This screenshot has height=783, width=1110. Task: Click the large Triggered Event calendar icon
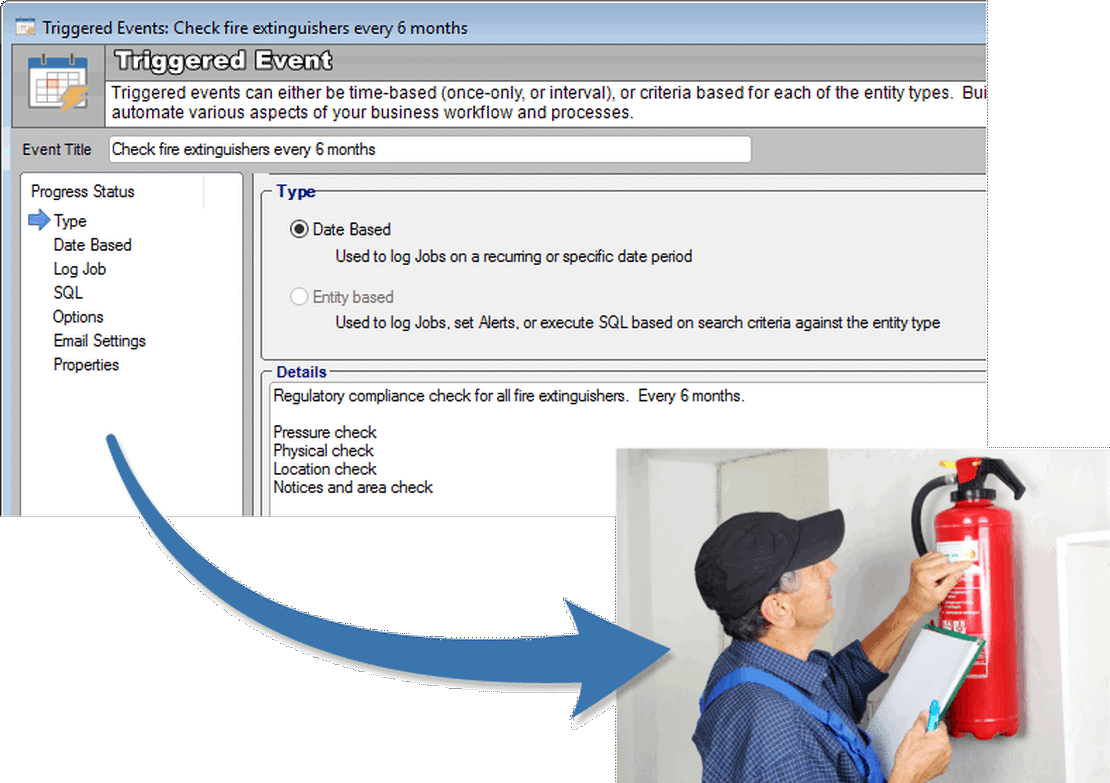59,84
